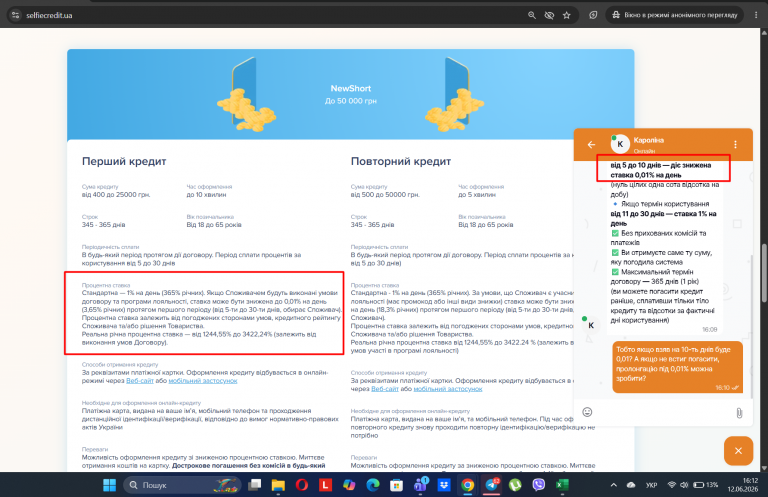768x497 pixels.
Task: Click the taskbar Пошук search box
Action: [x=182, y=485]
